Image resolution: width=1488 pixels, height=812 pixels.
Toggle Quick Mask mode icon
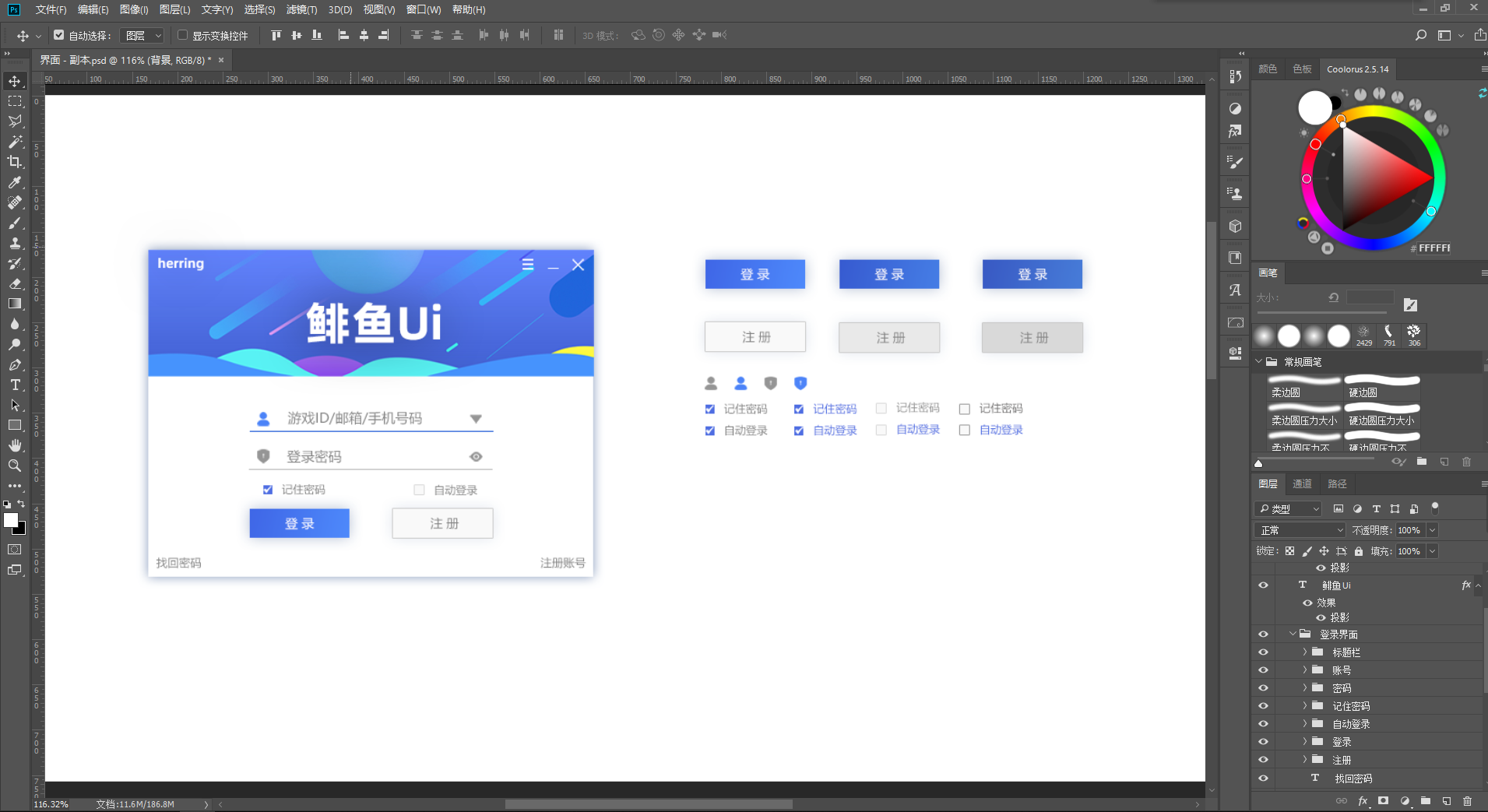tap(15, 550)
